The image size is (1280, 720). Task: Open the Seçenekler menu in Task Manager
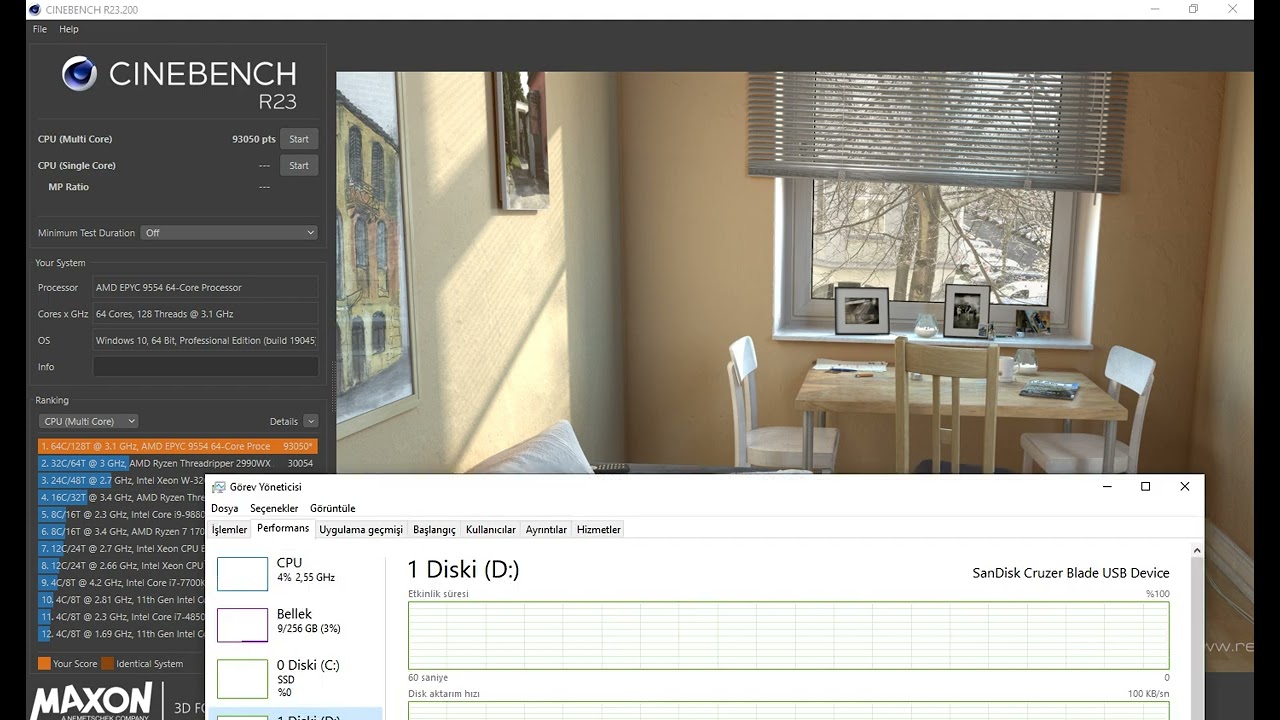[274, 508]
